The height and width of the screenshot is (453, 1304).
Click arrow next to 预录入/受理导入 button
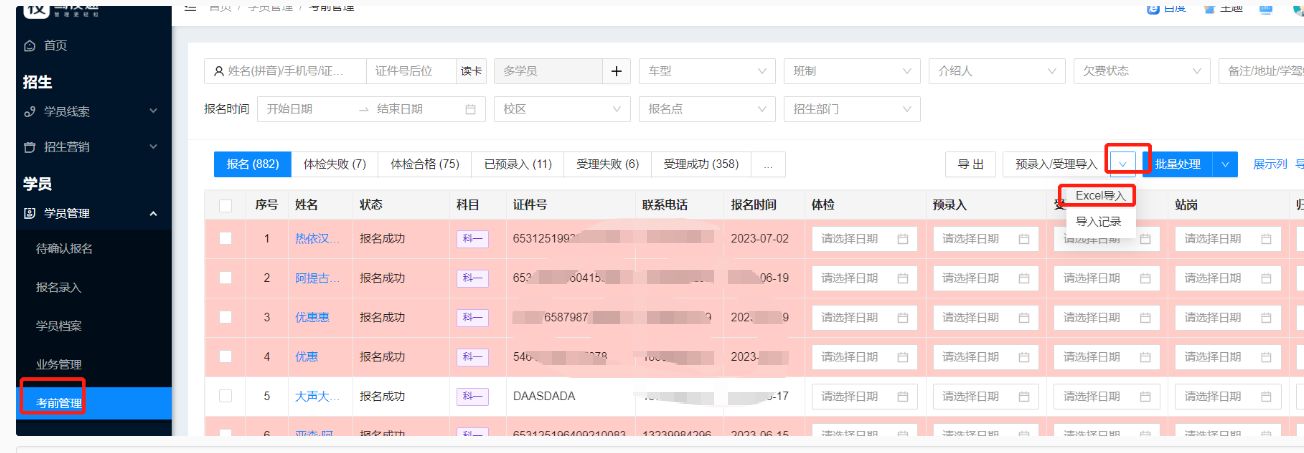point(1123,164)
